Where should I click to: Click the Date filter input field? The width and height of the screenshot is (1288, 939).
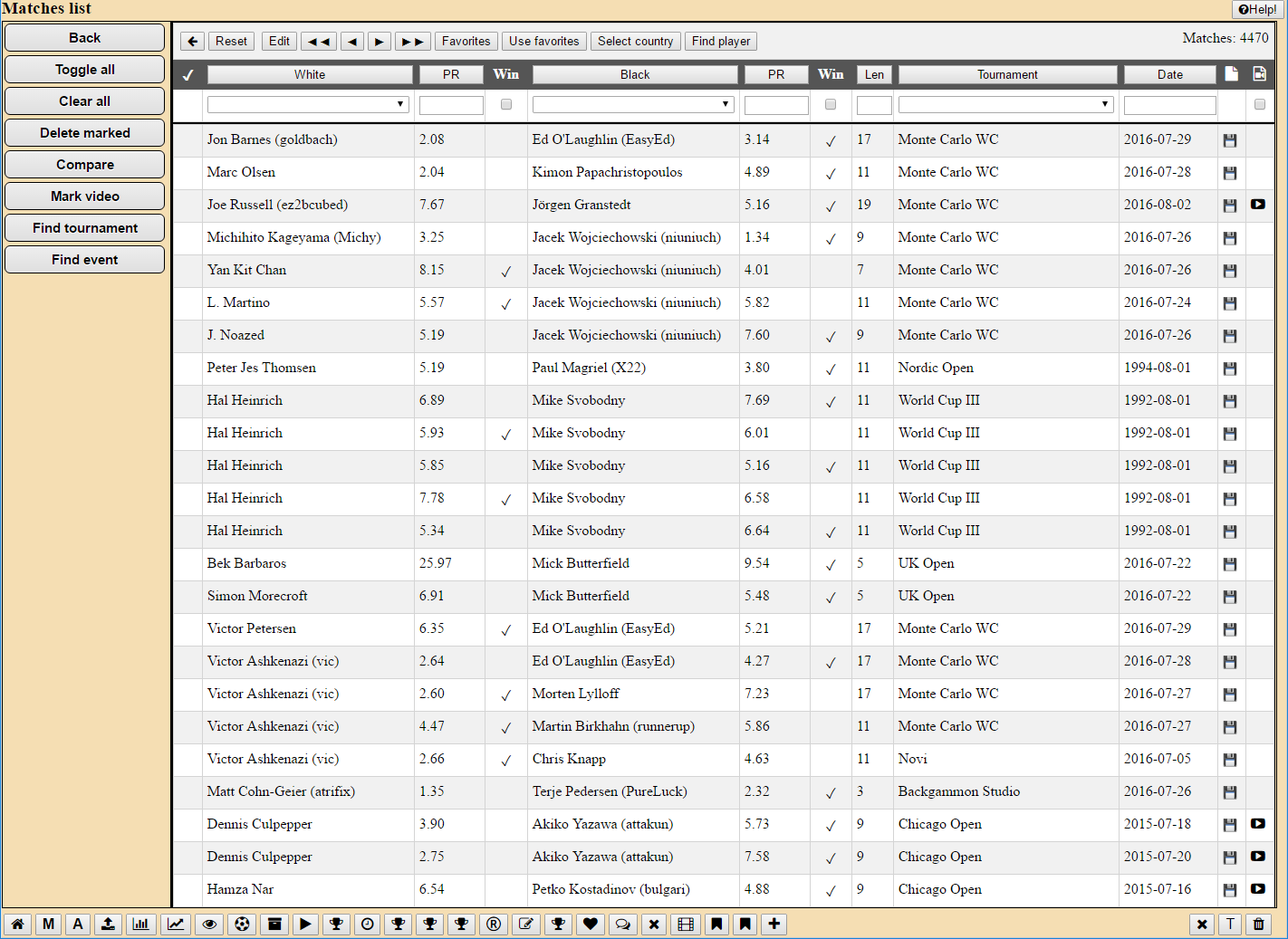[x=1169, y=106]
